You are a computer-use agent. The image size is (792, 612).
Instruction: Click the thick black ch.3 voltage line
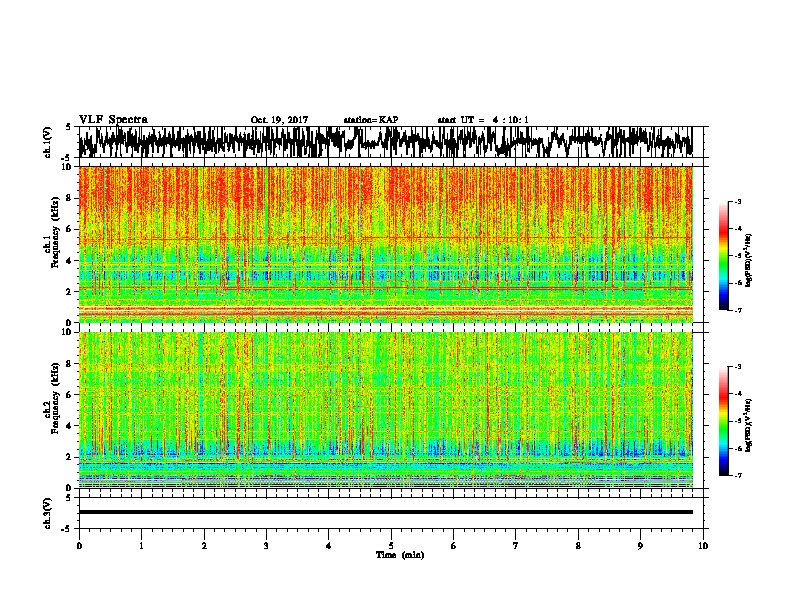(385, 512)
